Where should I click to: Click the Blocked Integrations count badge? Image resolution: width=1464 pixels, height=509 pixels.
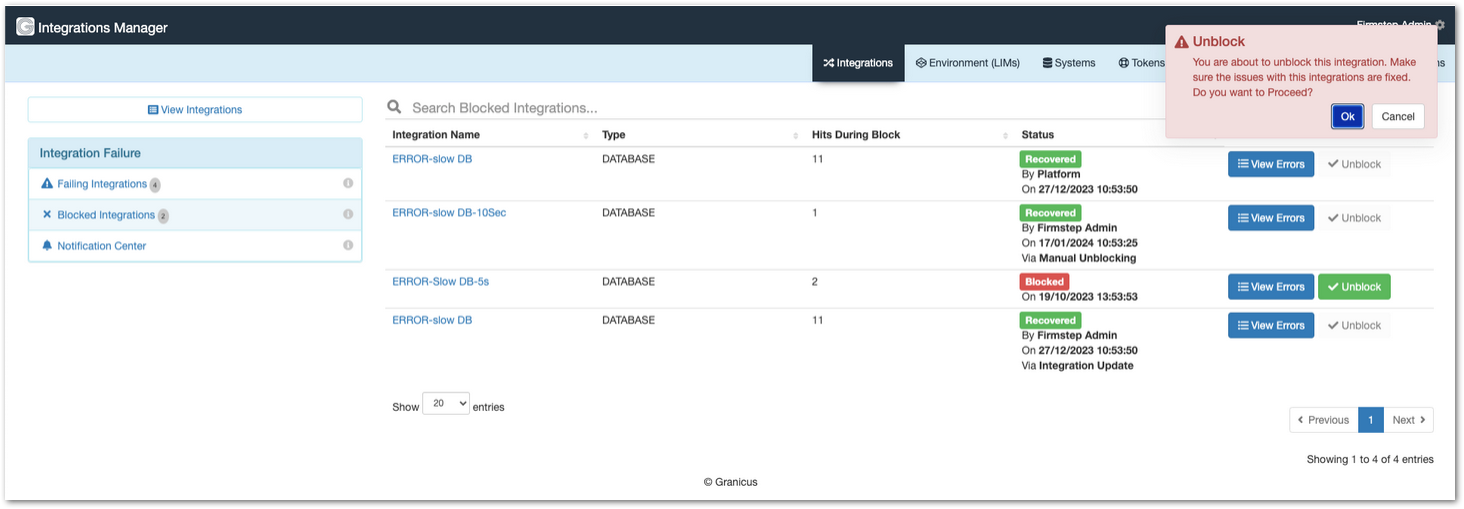[163, 216]
